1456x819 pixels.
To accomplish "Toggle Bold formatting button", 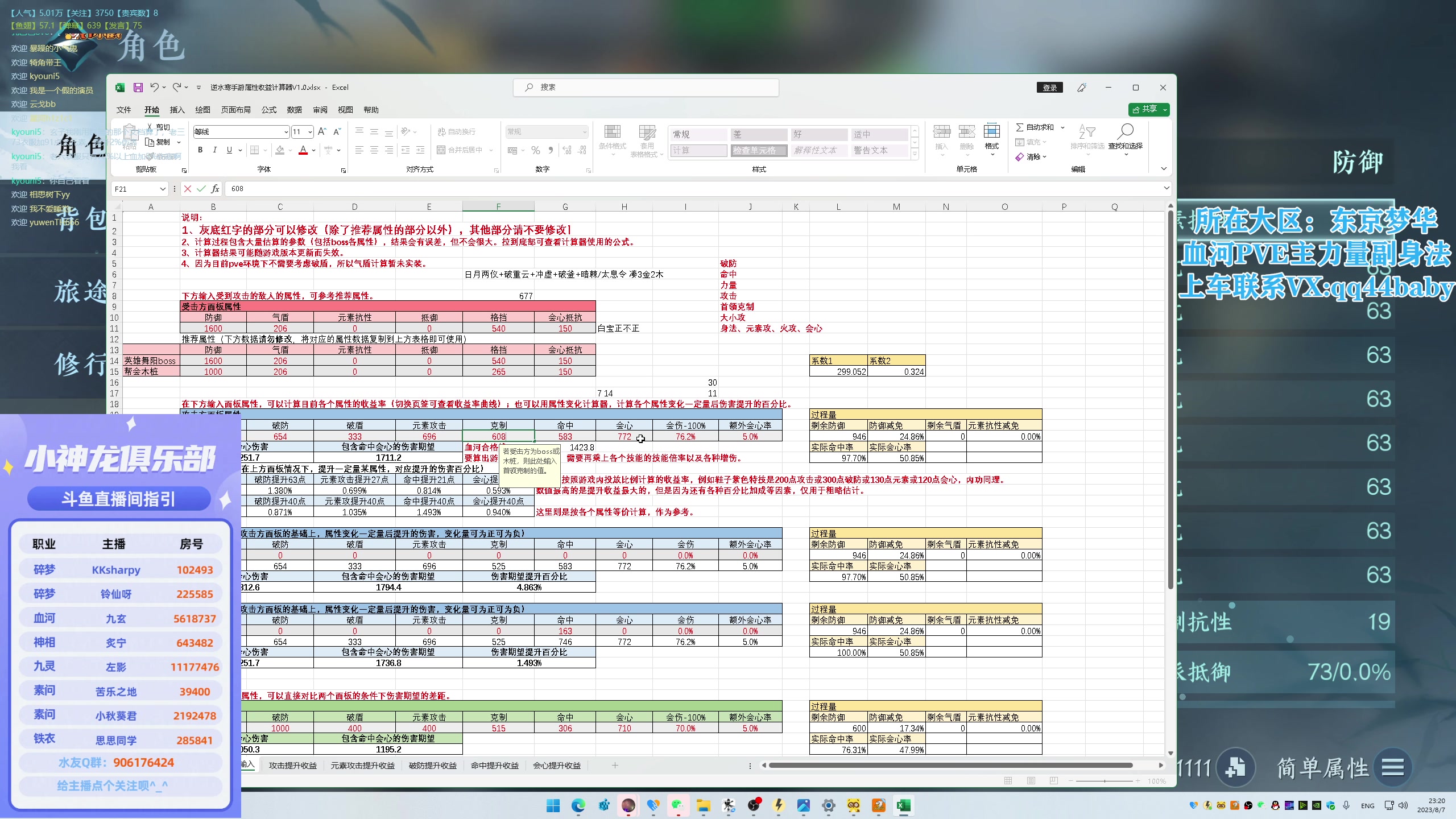I will click(200, 150).
